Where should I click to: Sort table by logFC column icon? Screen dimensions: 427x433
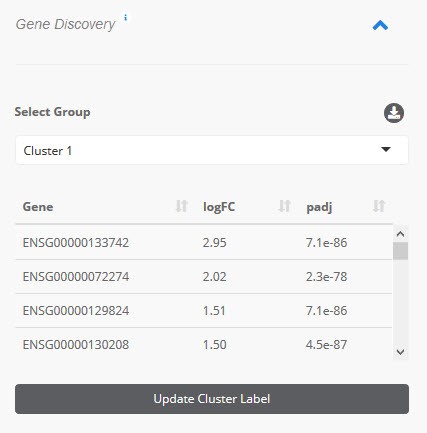tap(285, 206)
